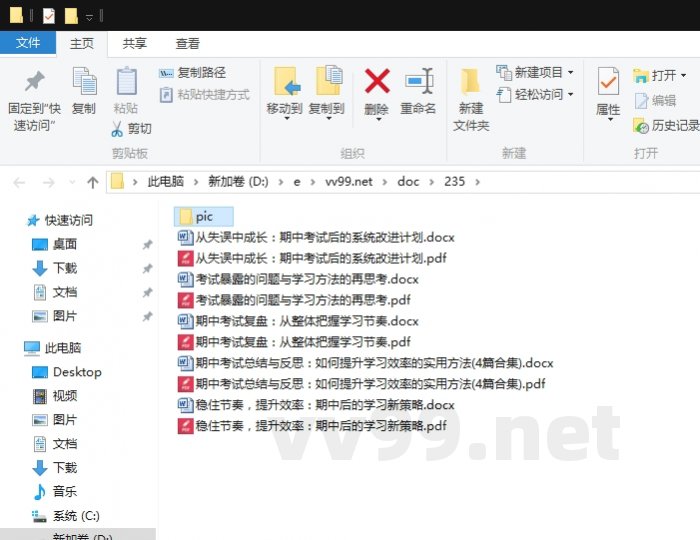Select 期中考试复盘 pdf file
The image size is (700, 540).
294,342
